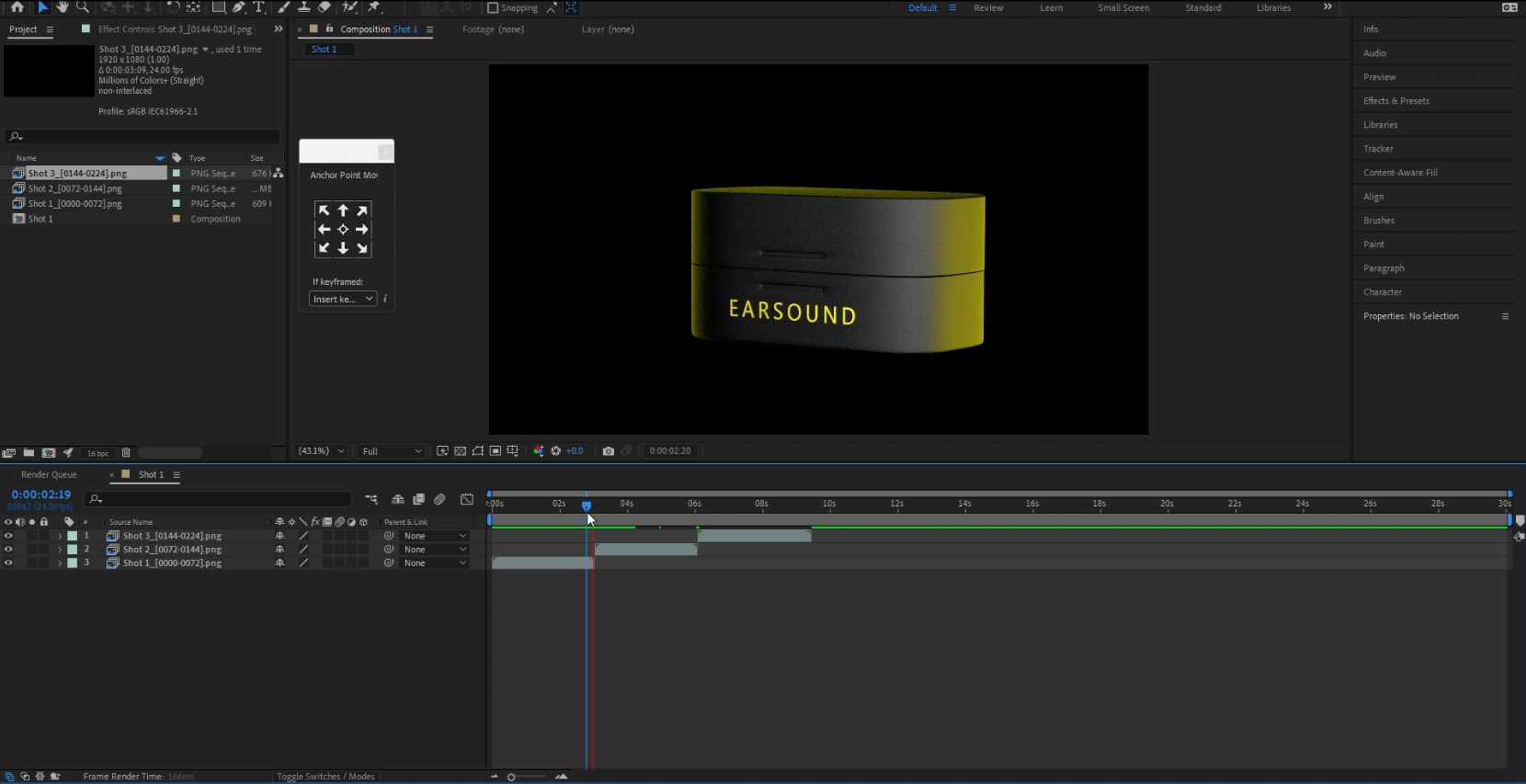Open the Full resolution dropdown
1526x784 pixels.
392,450
